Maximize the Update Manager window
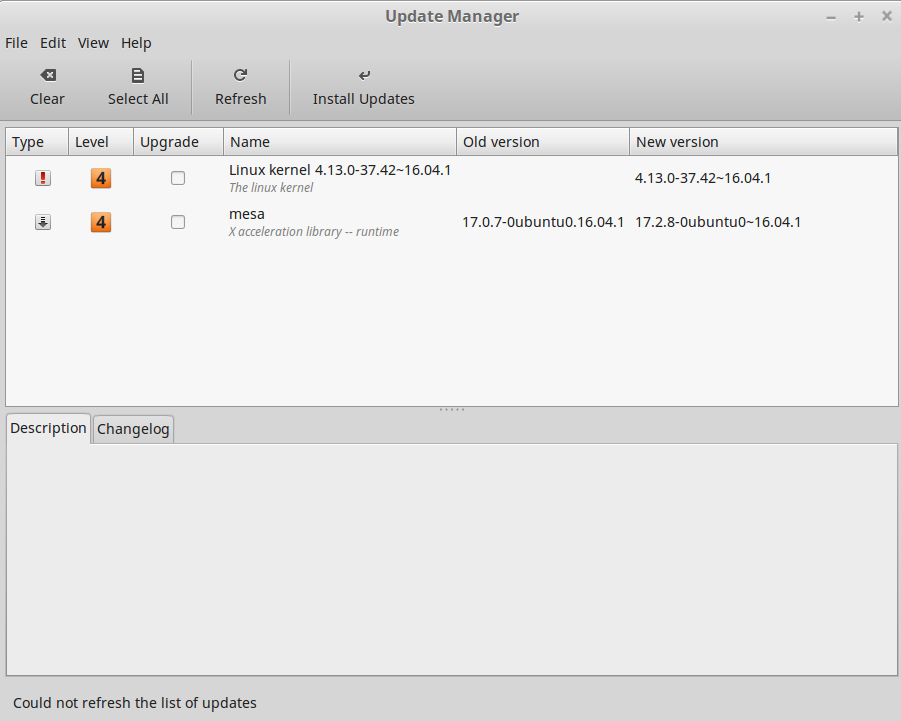 (859, 17)
